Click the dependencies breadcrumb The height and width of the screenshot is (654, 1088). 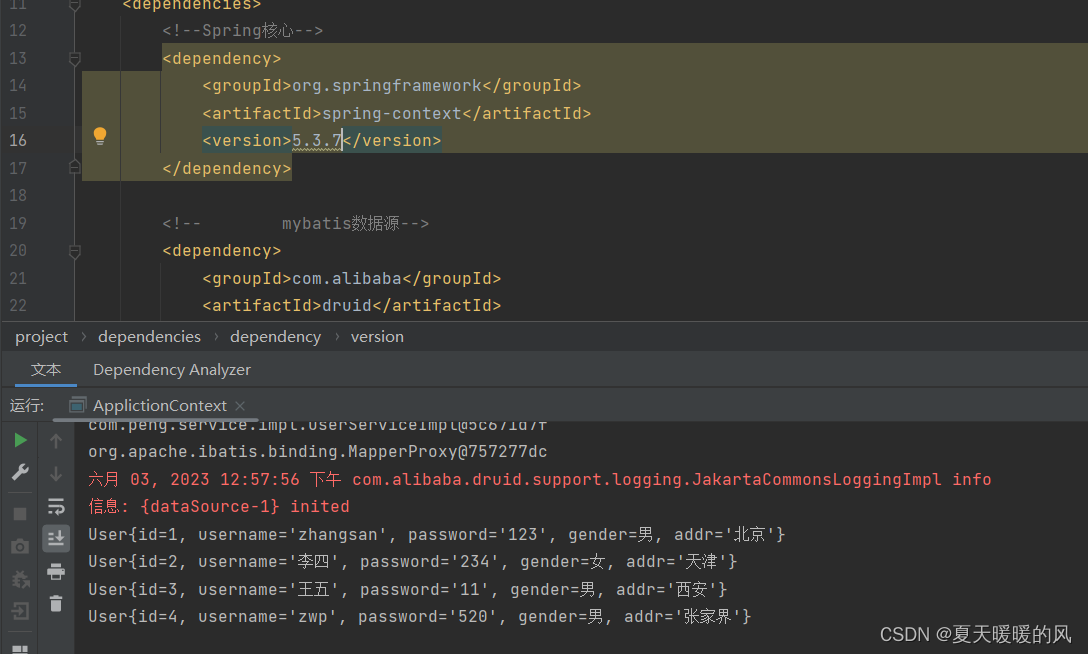(149, 337)
